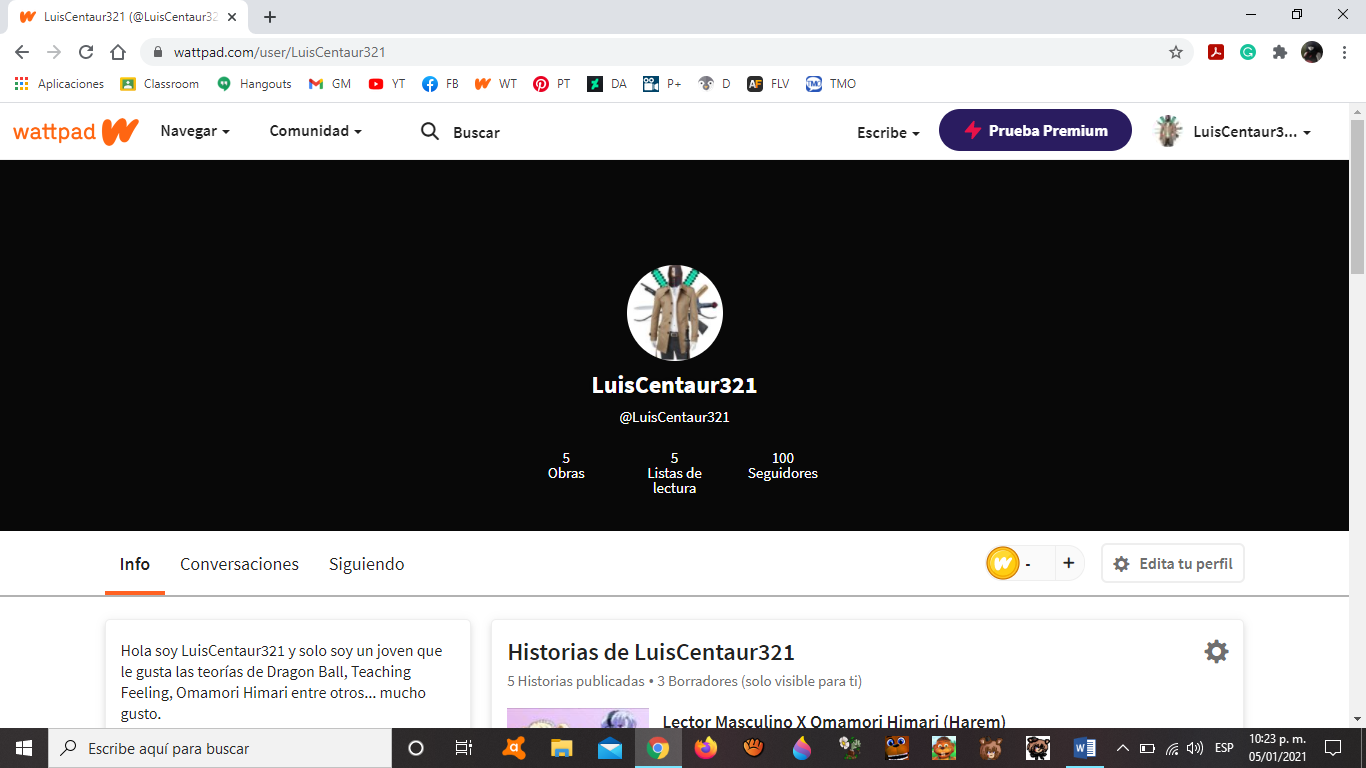Go to the browser home page

click(x=118, y=52)
